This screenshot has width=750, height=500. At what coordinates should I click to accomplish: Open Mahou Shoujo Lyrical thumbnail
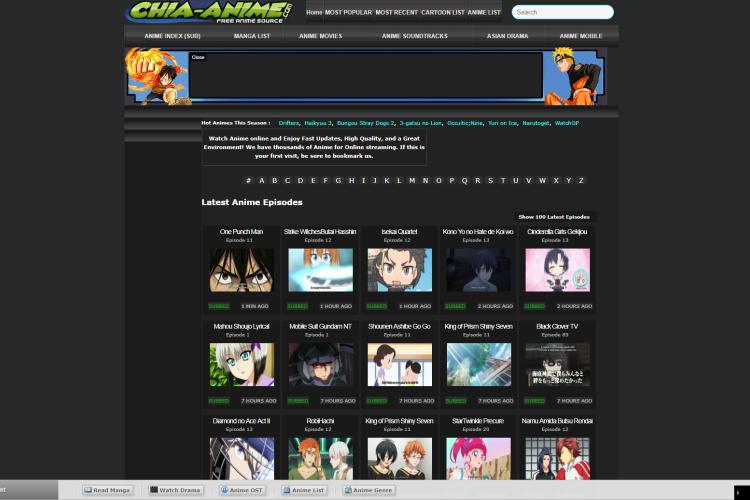point(242,365)
